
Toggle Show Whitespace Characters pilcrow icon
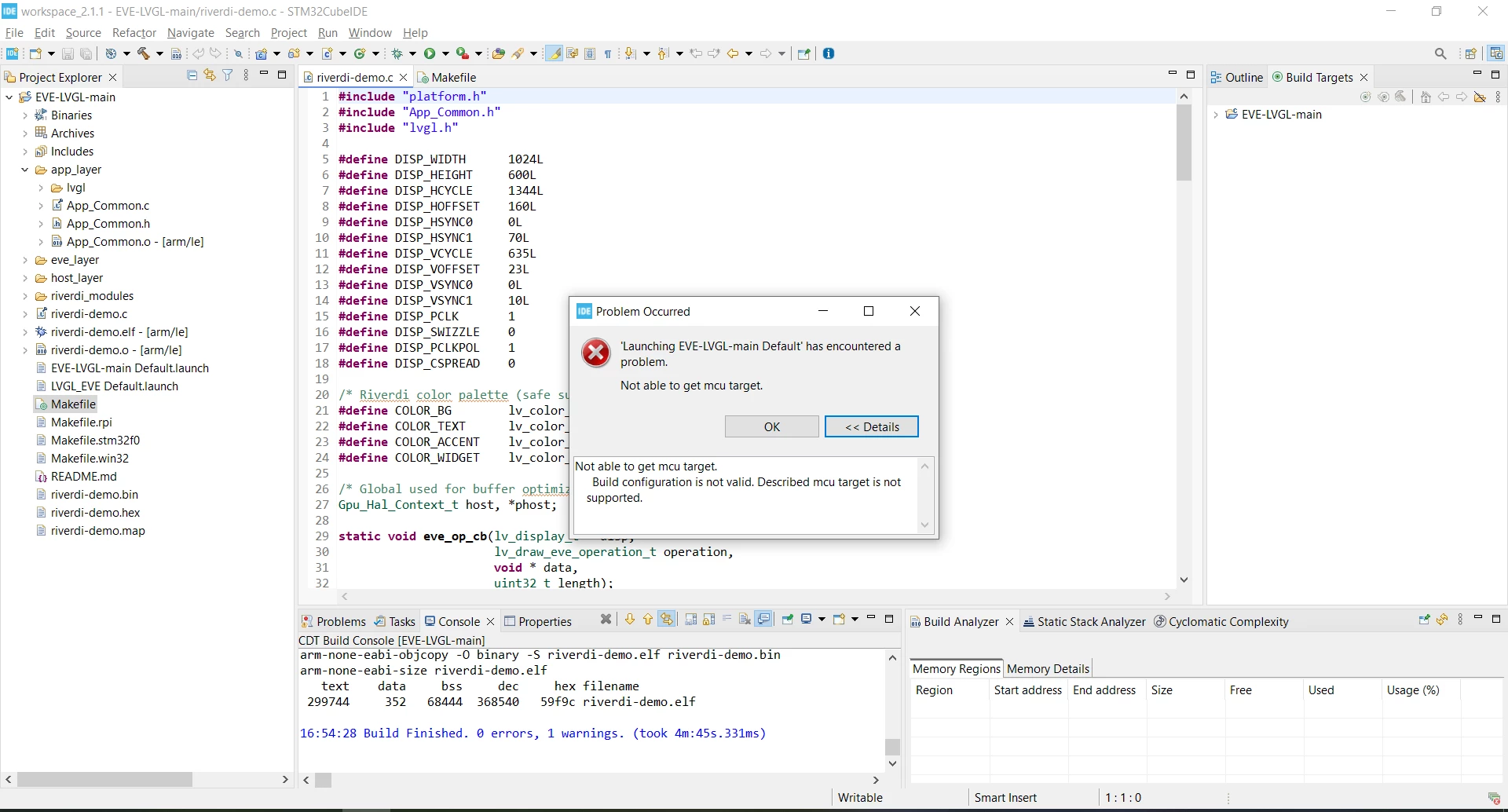pos(608,53)
